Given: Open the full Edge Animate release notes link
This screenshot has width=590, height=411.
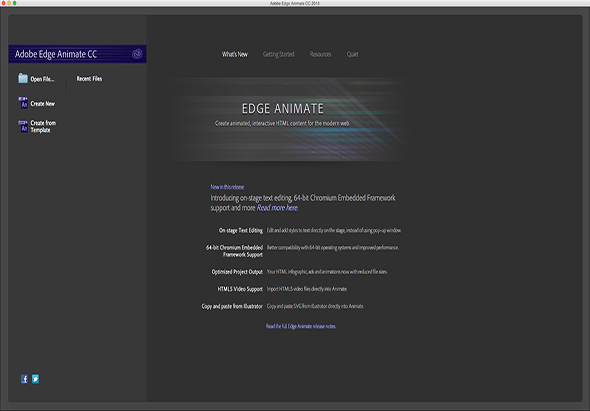Looking at the screenshot, I should [x=301, y=326].
